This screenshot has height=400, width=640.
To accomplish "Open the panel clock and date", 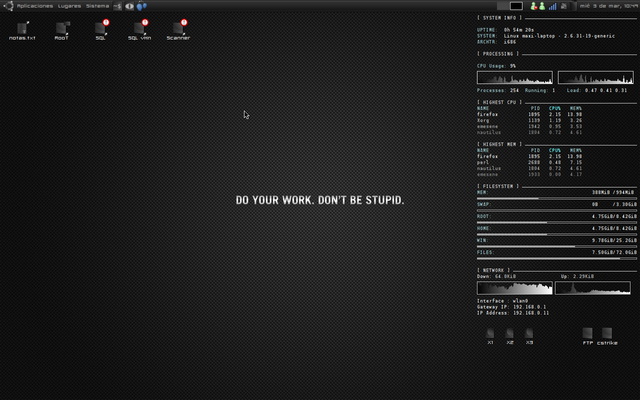I will point(609,6).
